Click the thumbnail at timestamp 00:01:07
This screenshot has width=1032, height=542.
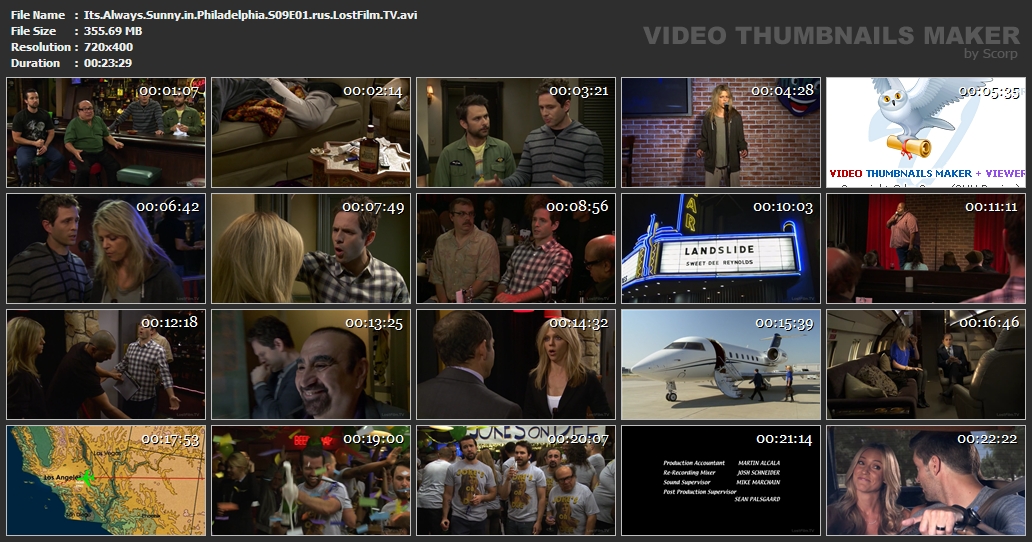coord(106,133)
